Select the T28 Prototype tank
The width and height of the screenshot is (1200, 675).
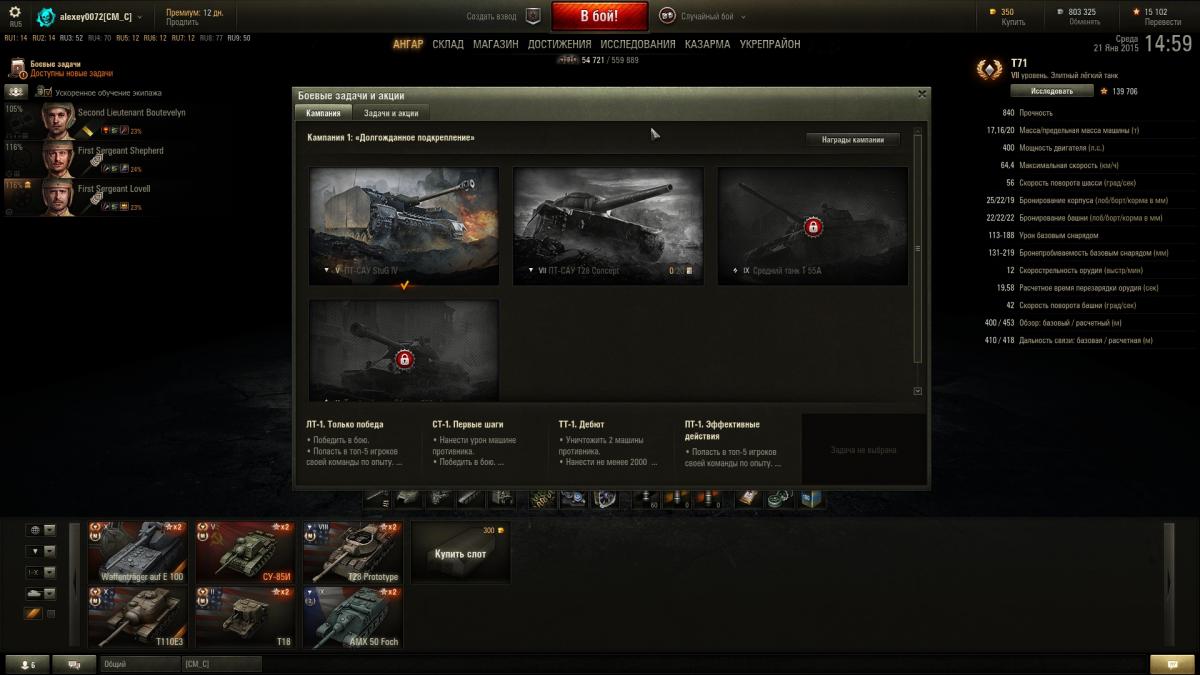(x=352, y=552)
